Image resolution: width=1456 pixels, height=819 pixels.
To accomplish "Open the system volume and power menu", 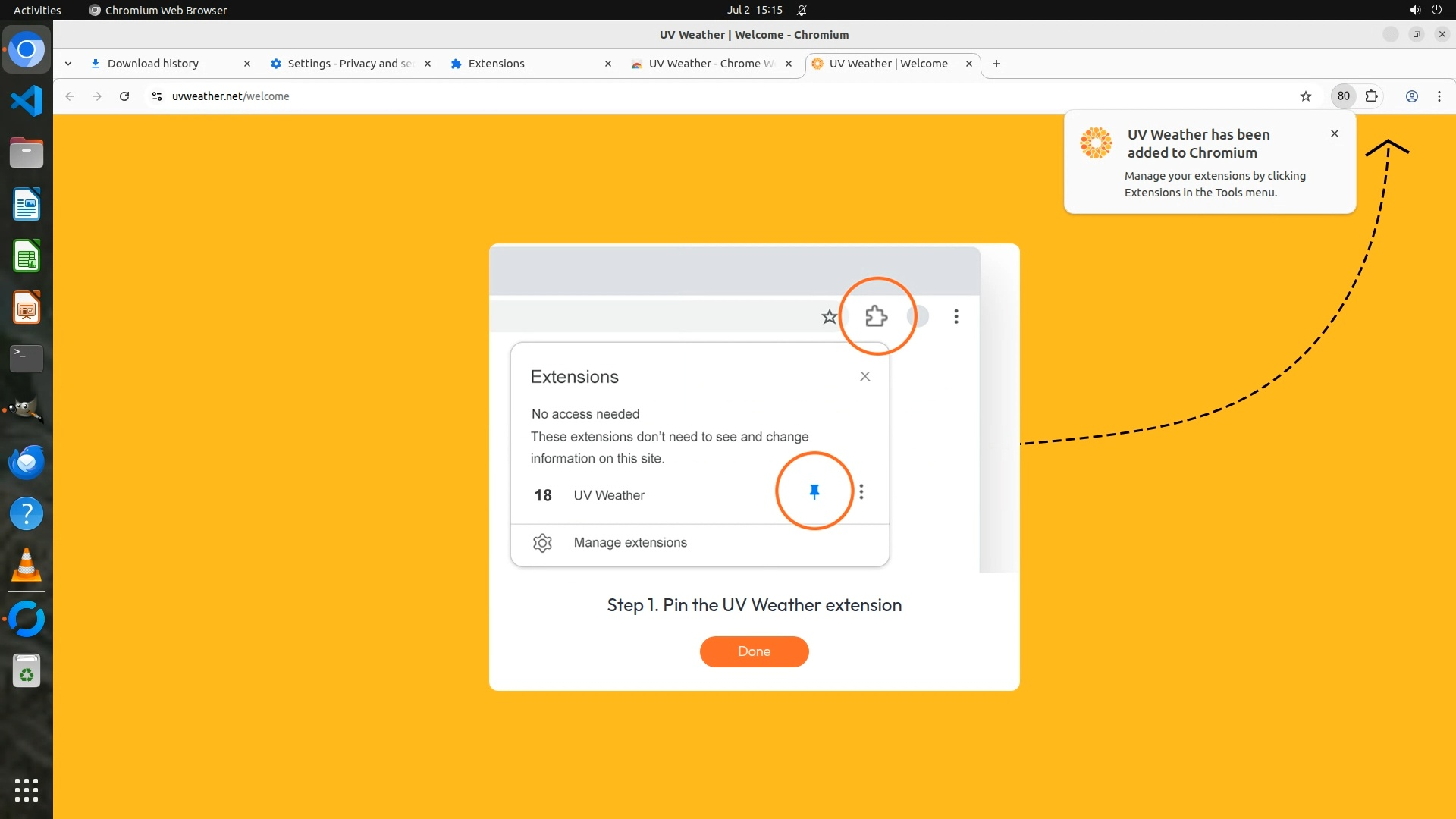I will tap(1425, 10).
